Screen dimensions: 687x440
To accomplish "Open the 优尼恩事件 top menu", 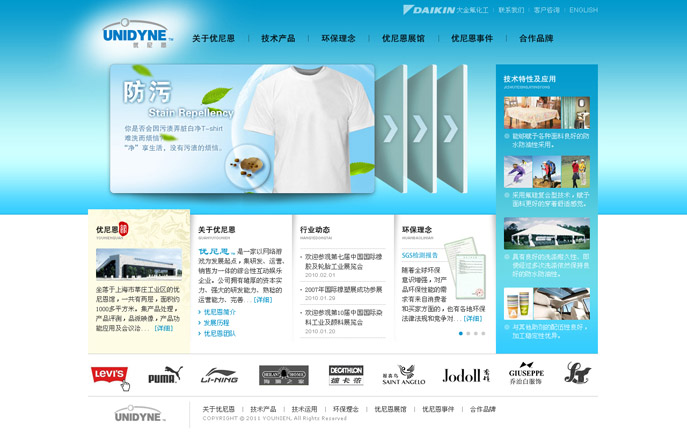I will 472,39.
